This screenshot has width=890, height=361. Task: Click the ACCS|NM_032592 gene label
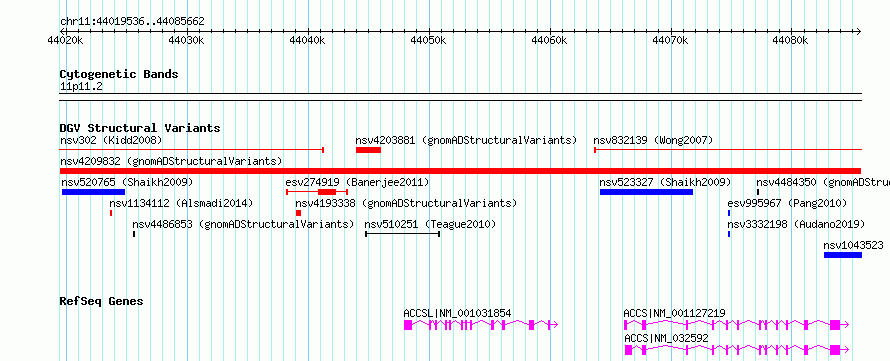coord(666,338)
